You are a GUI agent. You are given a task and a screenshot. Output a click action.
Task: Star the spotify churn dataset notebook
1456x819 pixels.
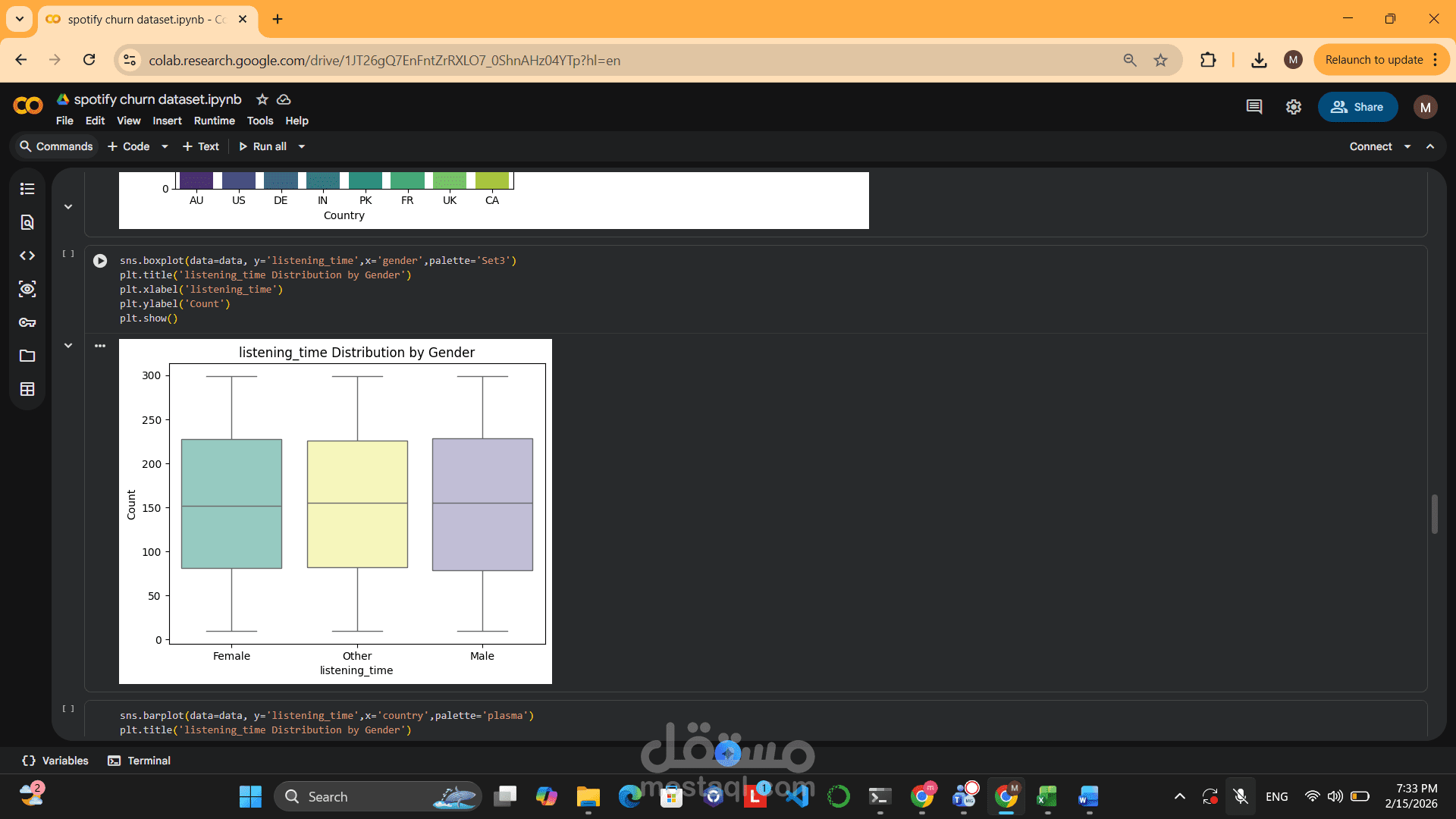[x=262, y=99]
